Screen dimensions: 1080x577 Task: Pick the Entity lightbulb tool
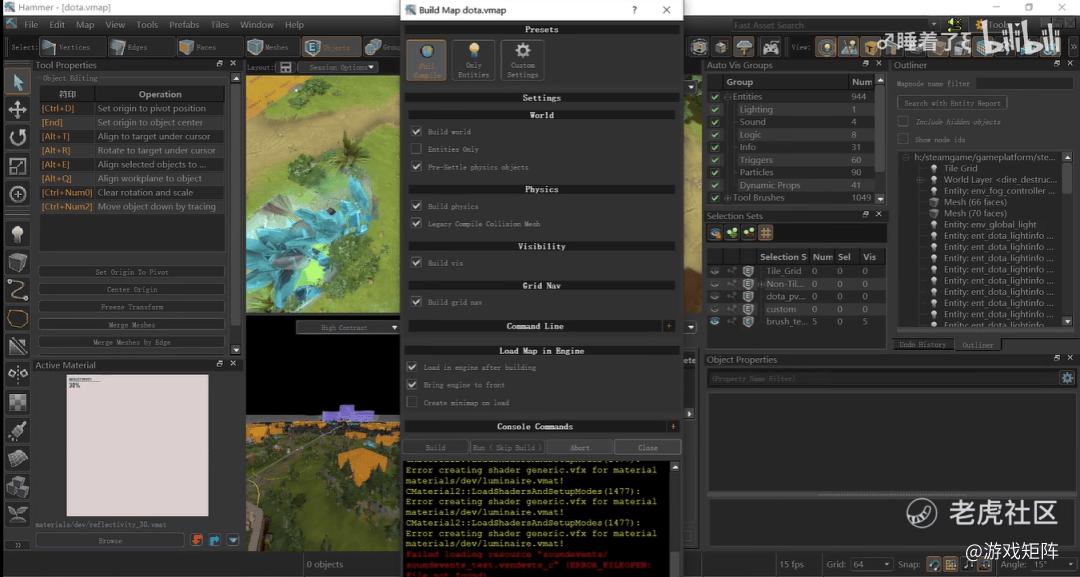[17, 234]
